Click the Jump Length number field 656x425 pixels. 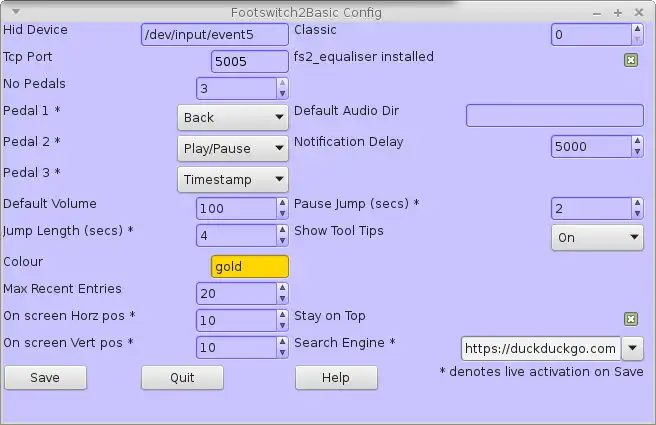[236, 236]
